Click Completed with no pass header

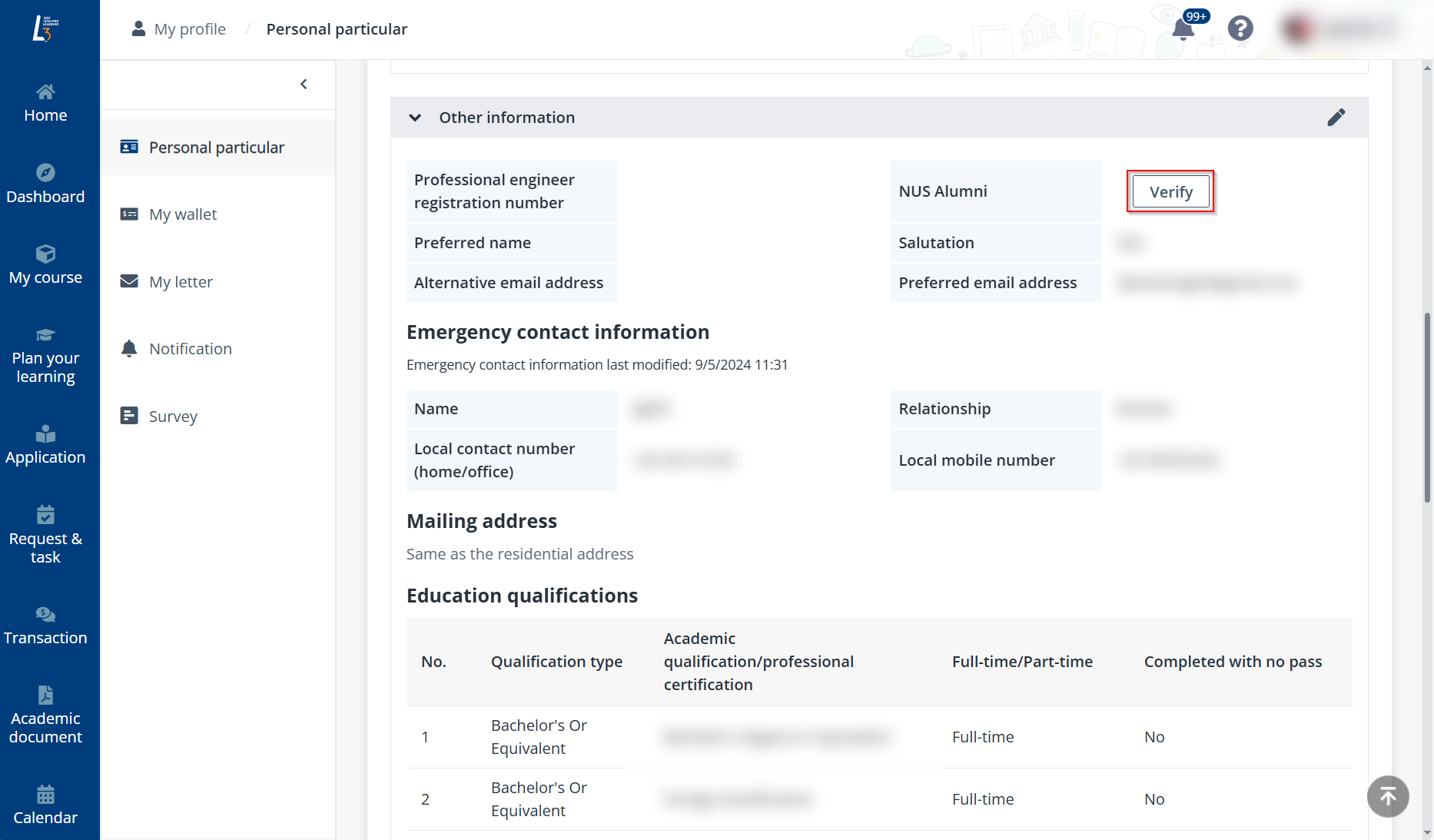[1233, 662]
